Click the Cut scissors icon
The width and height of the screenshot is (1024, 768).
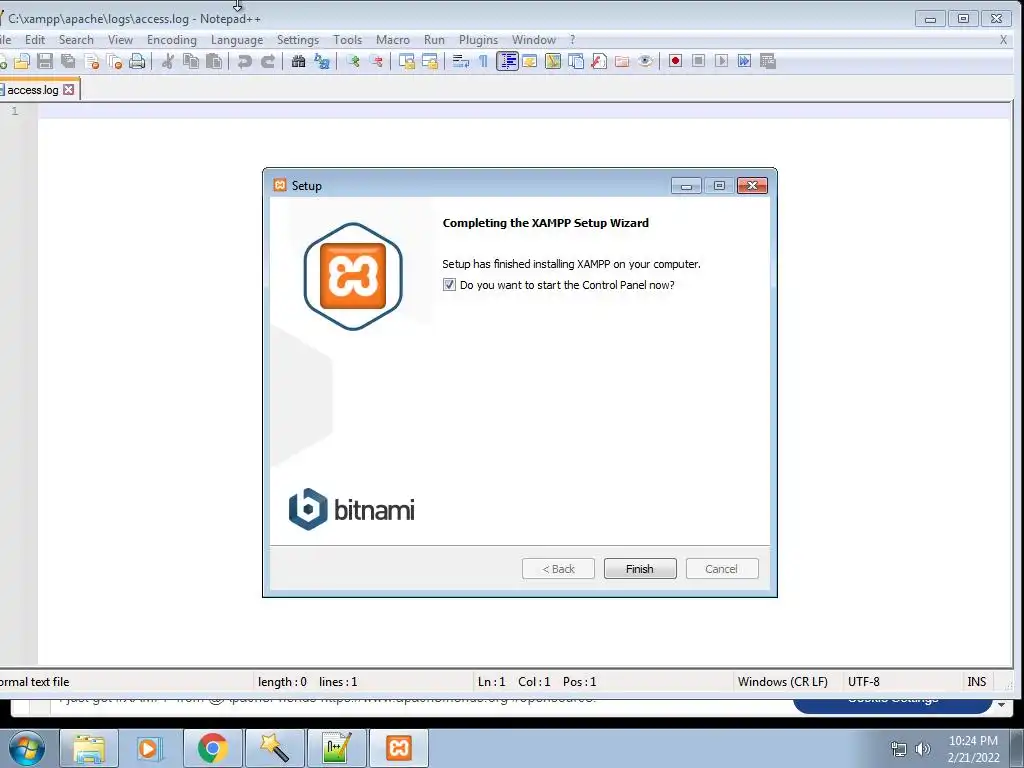(168, 61)
